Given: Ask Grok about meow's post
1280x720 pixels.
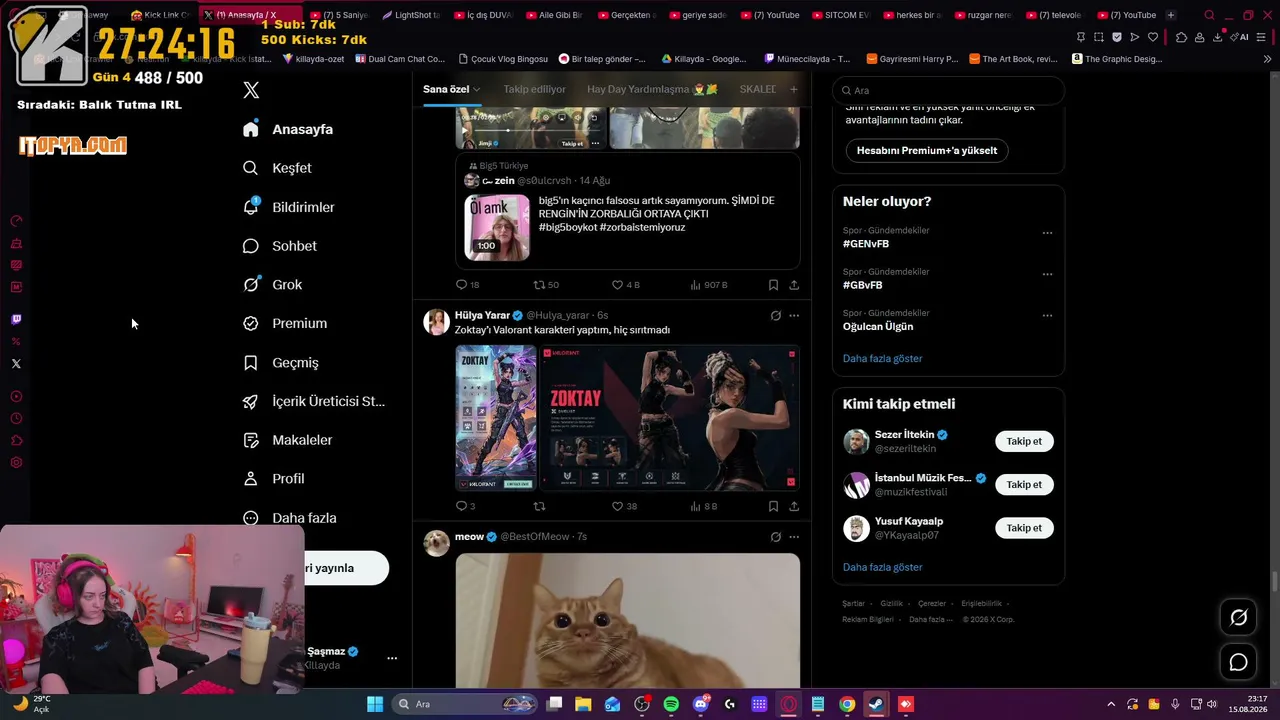Looking at the screenshot, I should click(x=775, y=537).
